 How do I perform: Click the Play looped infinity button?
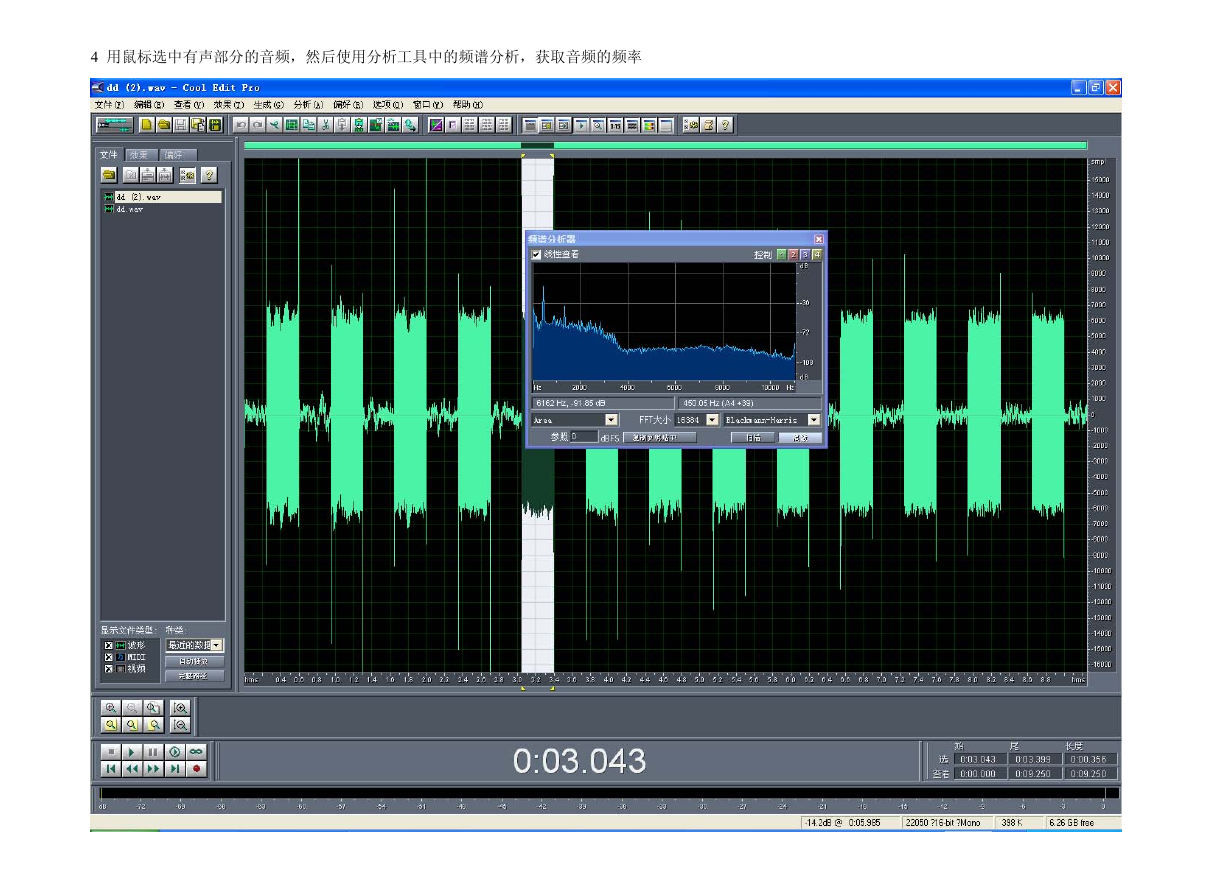[196, 752]
